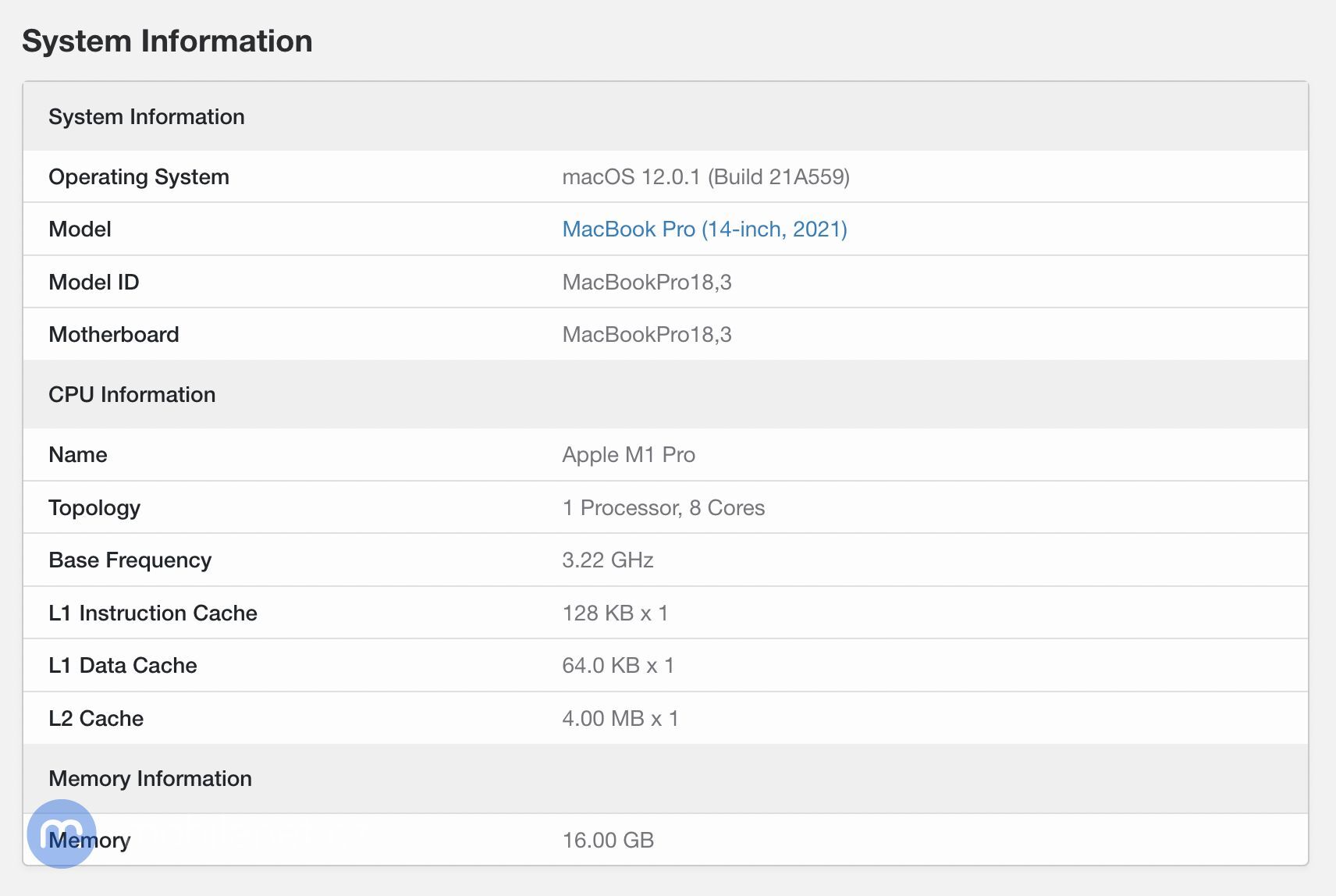
Task: Select the Apple M1 Pro CPU name
Action: (x=629, y=454)
